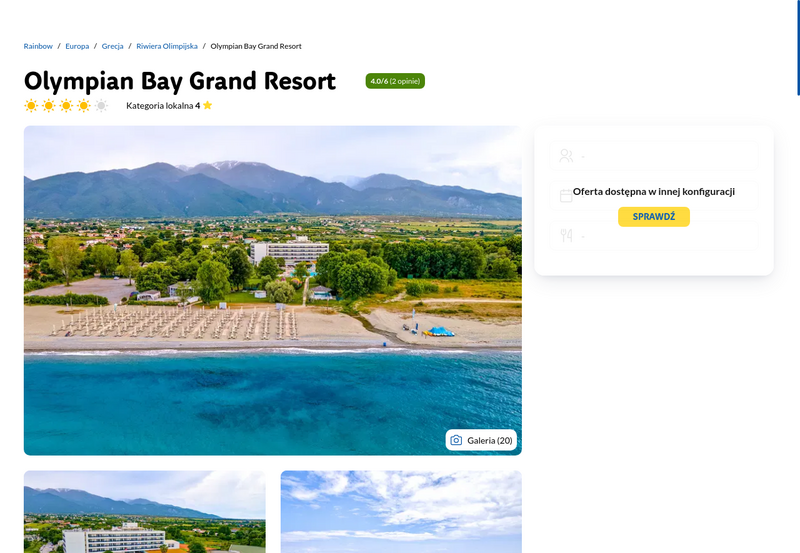Open the gallery camera icon
Screen dimensions: 800x553
456,440
